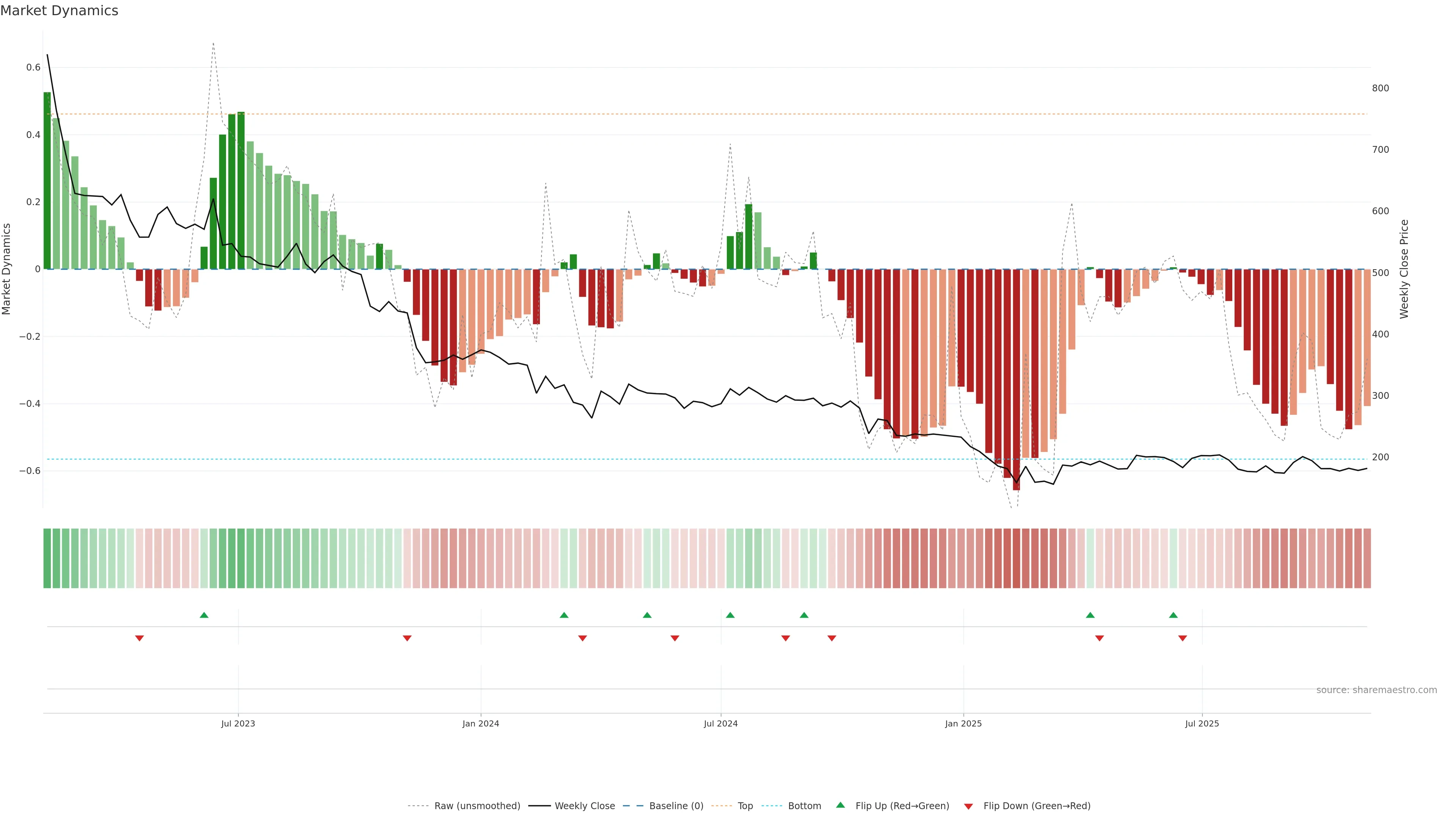Click the Weekly Close Price axis title
The width and height of the screenshot is (1456, 819).
tap(1404, 269)
